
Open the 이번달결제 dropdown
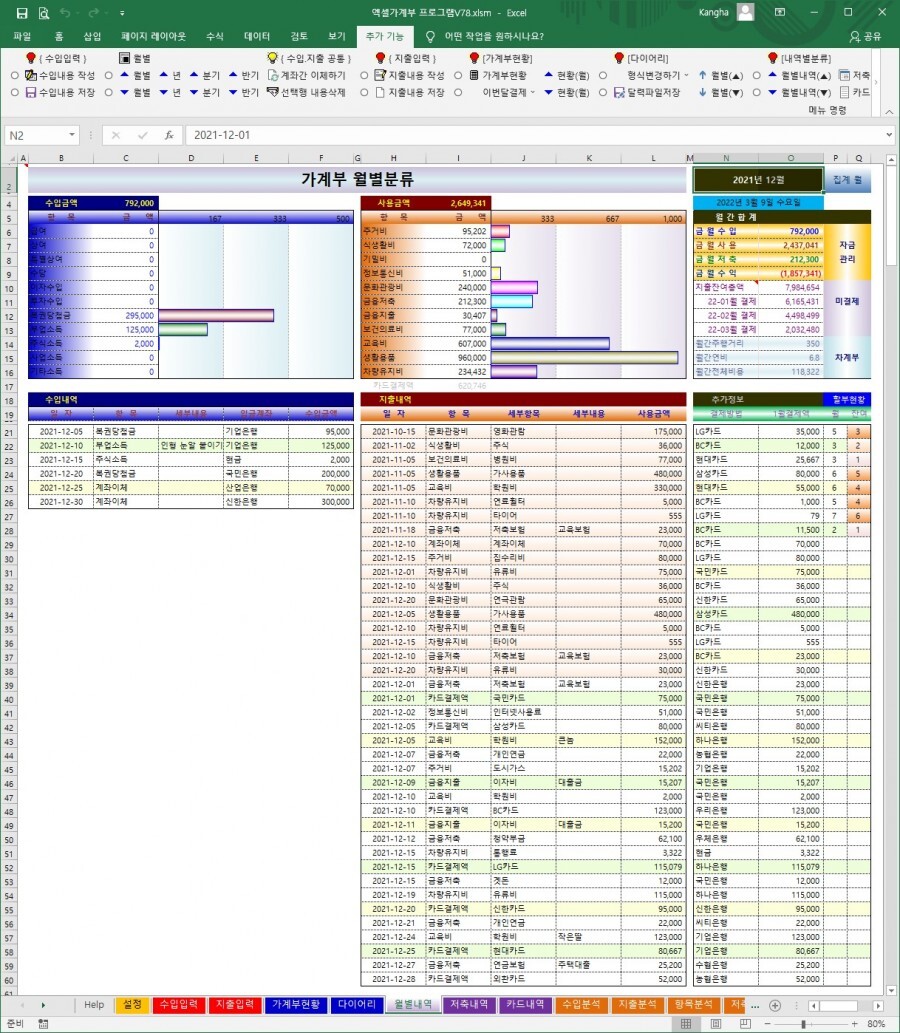532,93
